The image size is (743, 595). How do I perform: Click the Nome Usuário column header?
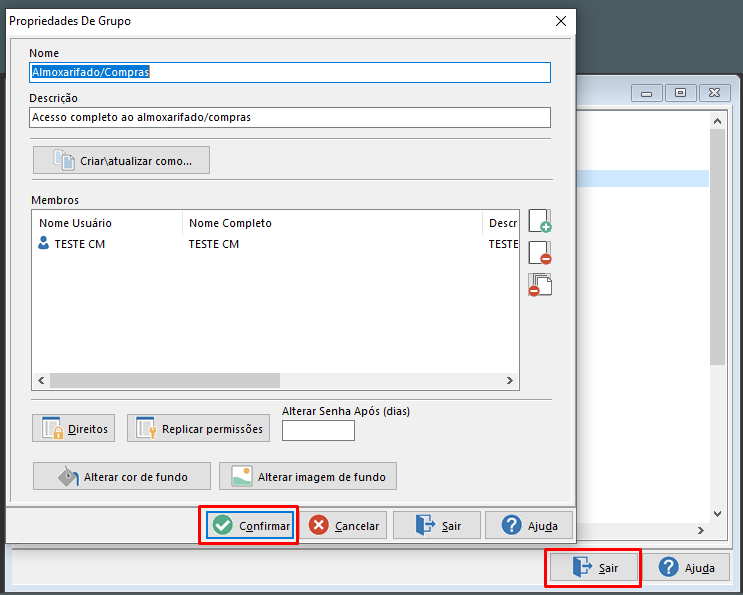(108, 223)
